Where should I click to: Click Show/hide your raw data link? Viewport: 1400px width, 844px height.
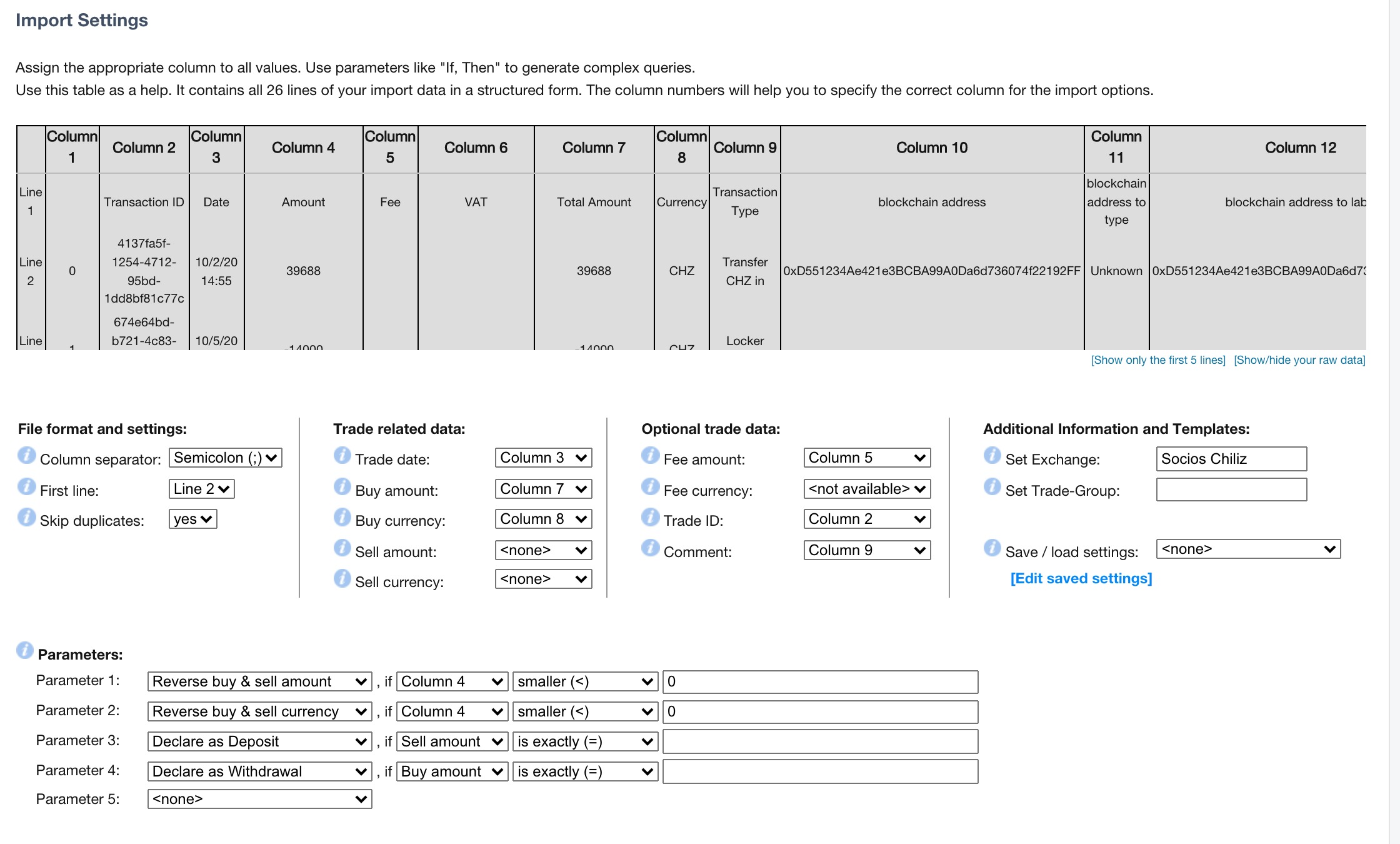point(1299,360)
